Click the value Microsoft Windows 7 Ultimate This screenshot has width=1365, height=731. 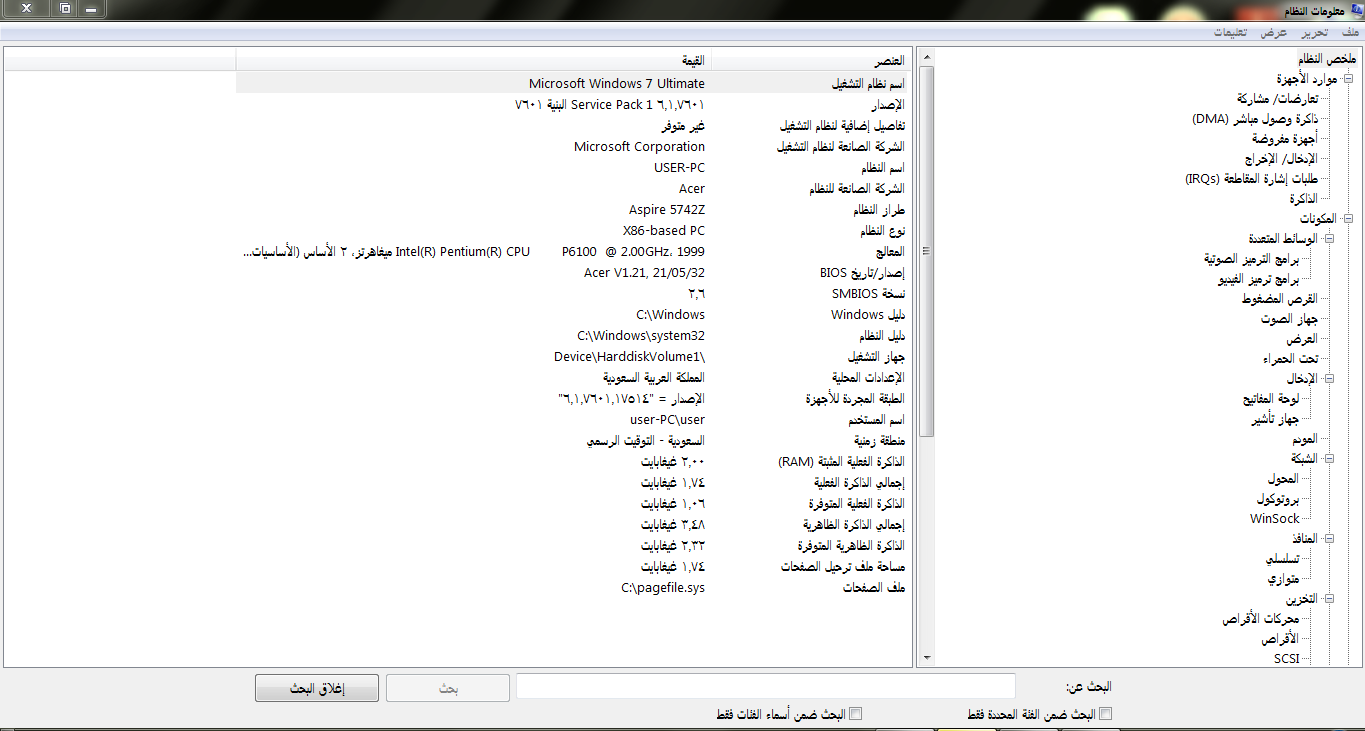[616, 84]
